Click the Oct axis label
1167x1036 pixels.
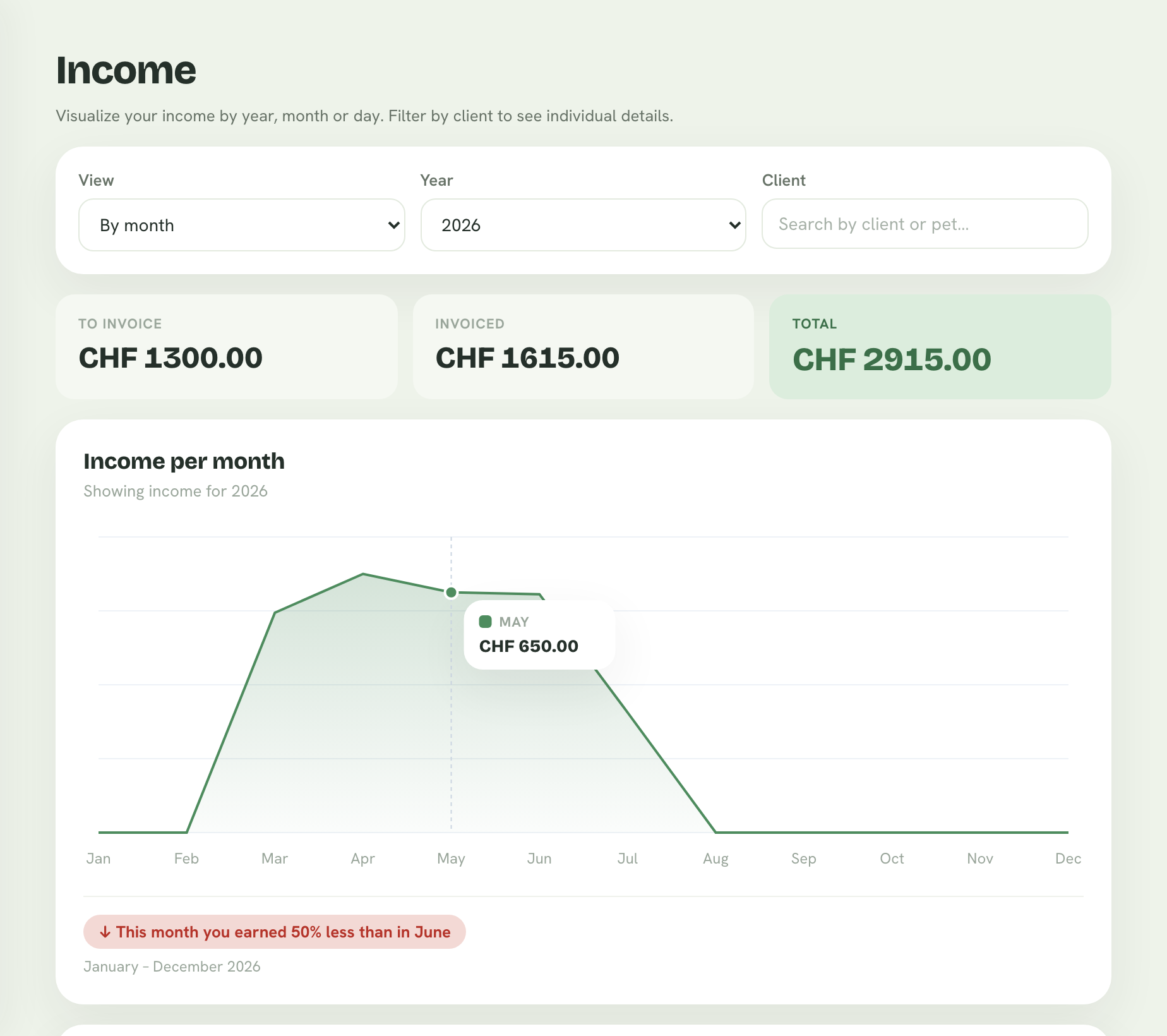[x=892, y=858]
